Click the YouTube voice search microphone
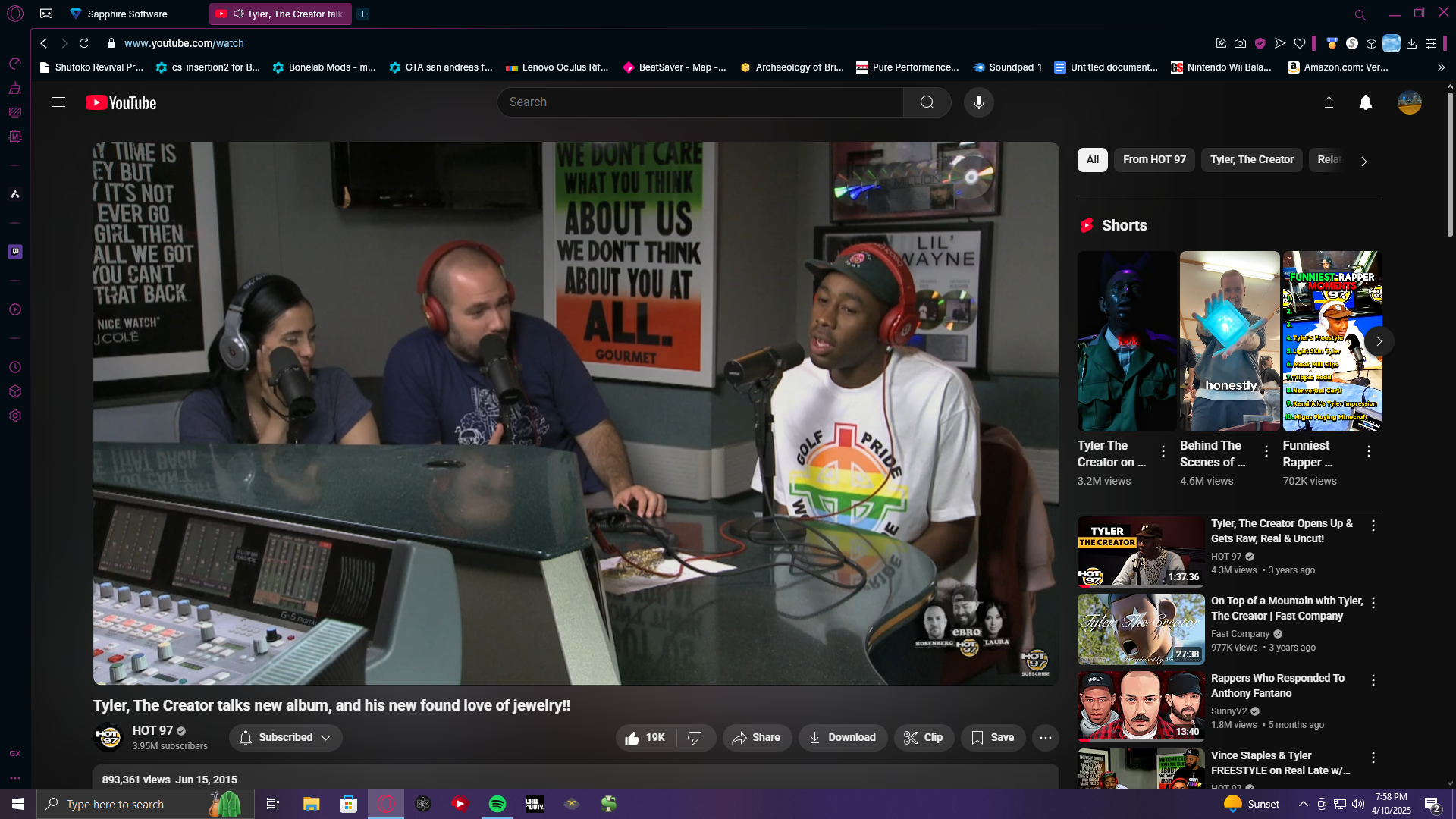 [x=978, y=102]
